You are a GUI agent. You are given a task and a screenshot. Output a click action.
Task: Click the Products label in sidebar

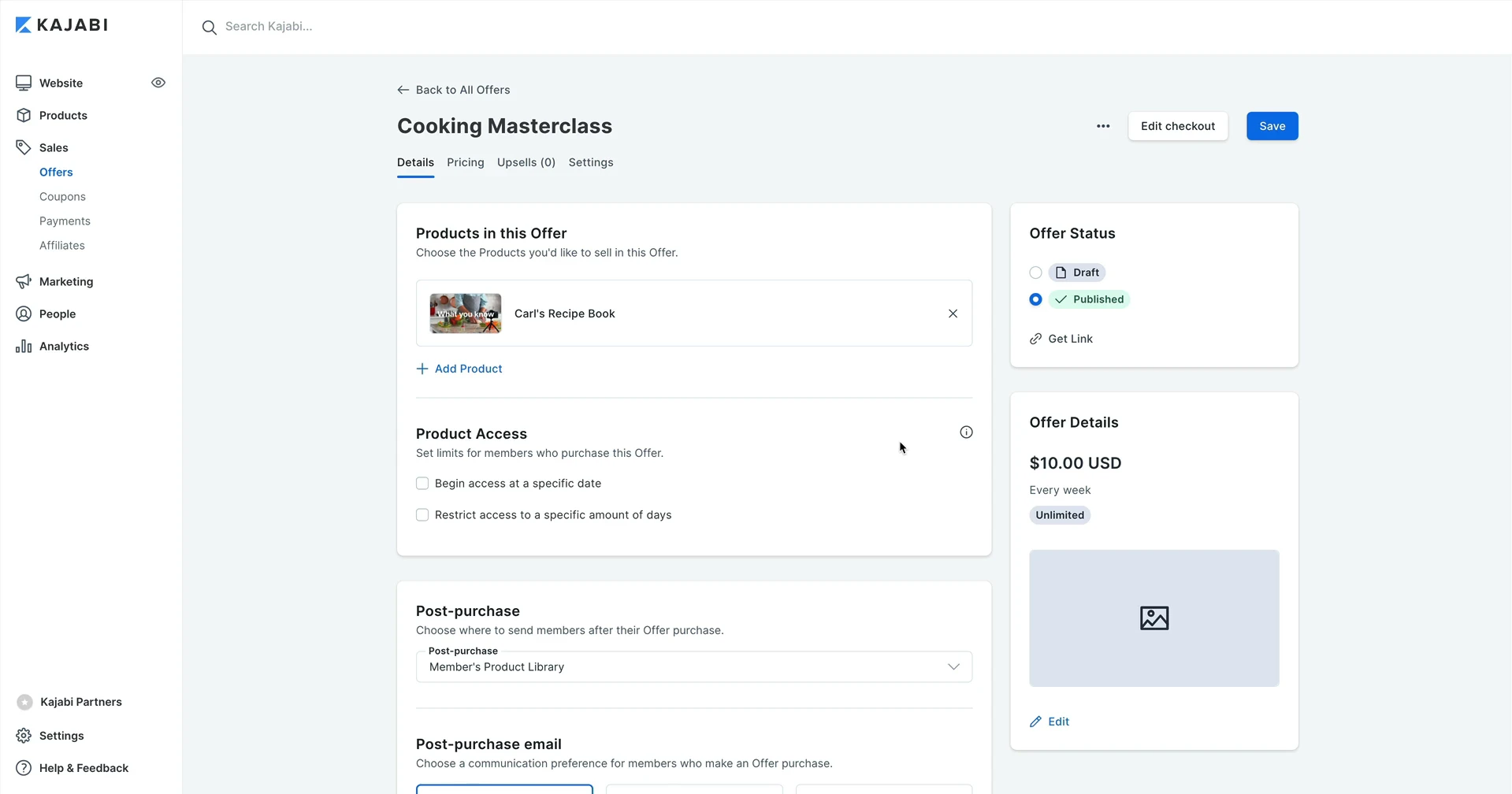pyautogui.click(x=63, y=115)
